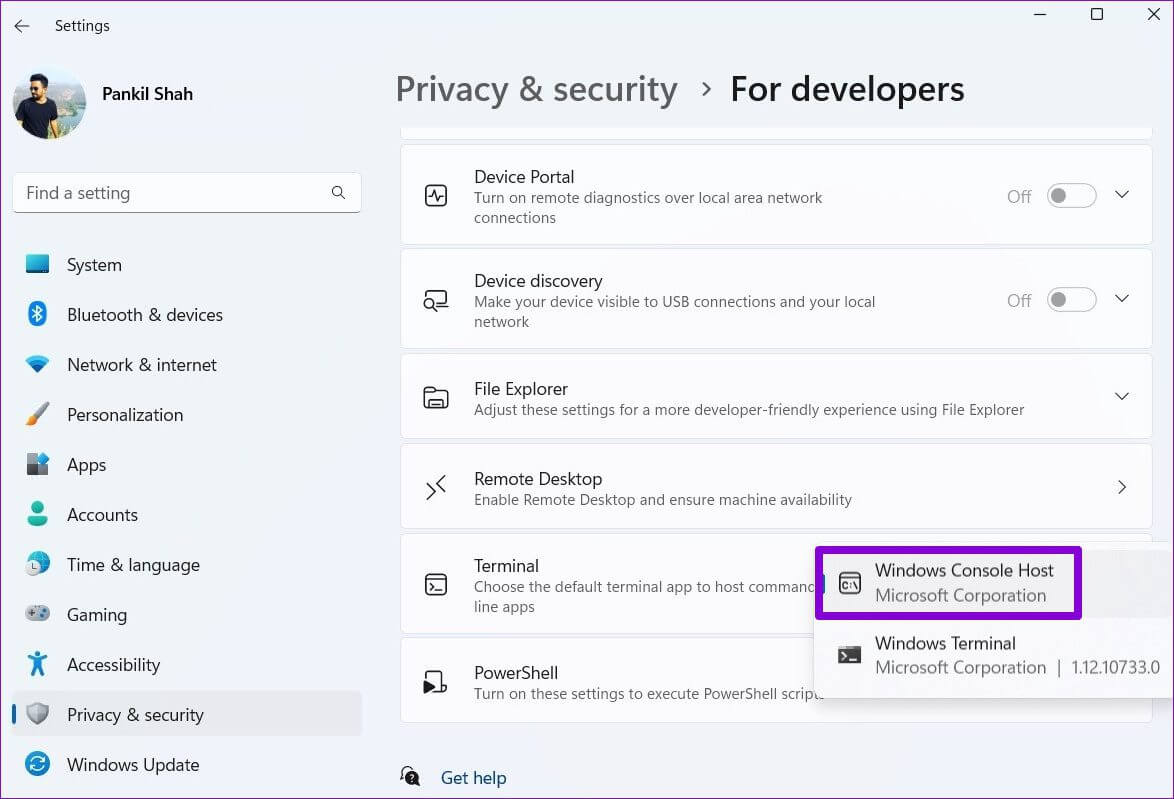Viewport: 1174px width, 799px height.
Task: Expand the File Explorer section chevron
Action: [x=1122, y=396]
